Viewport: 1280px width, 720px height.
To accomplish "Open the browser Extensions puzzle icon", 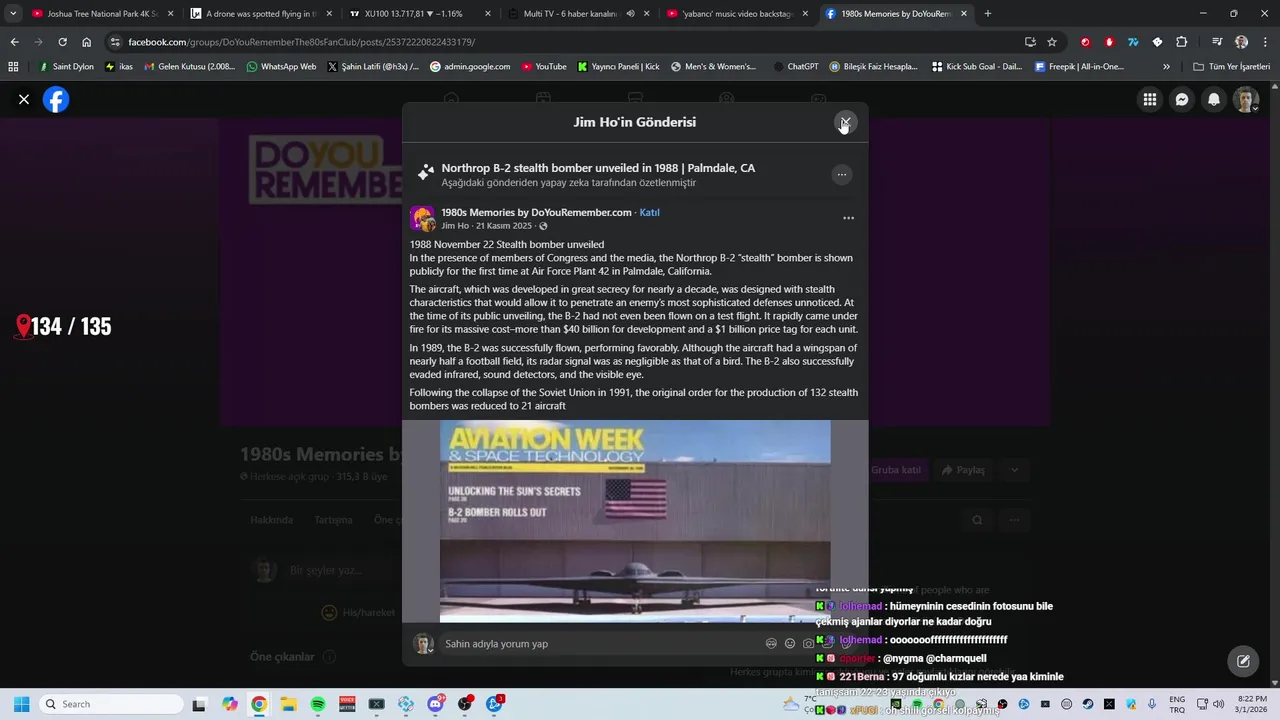I will click(1181, 42).
